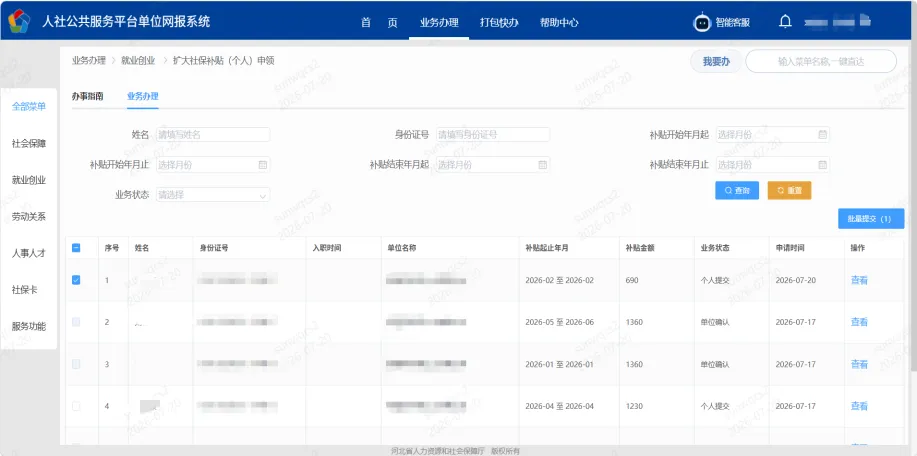Image resolution: width=917 pixels, height=456 pixels.
Task: Tick the checkbox for row 4
Action: tap(76, 406)
